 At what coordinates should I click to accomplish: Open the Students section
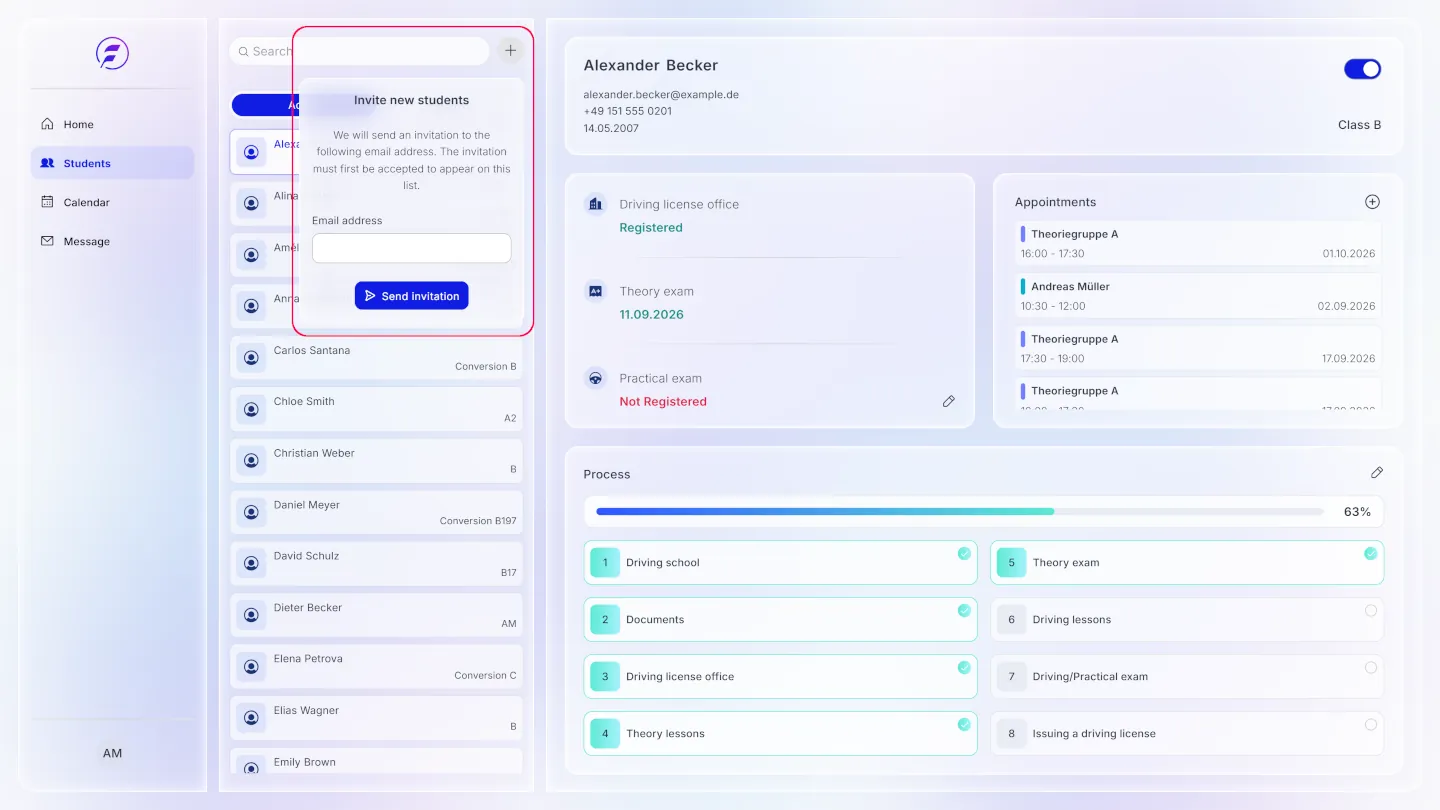112,163
